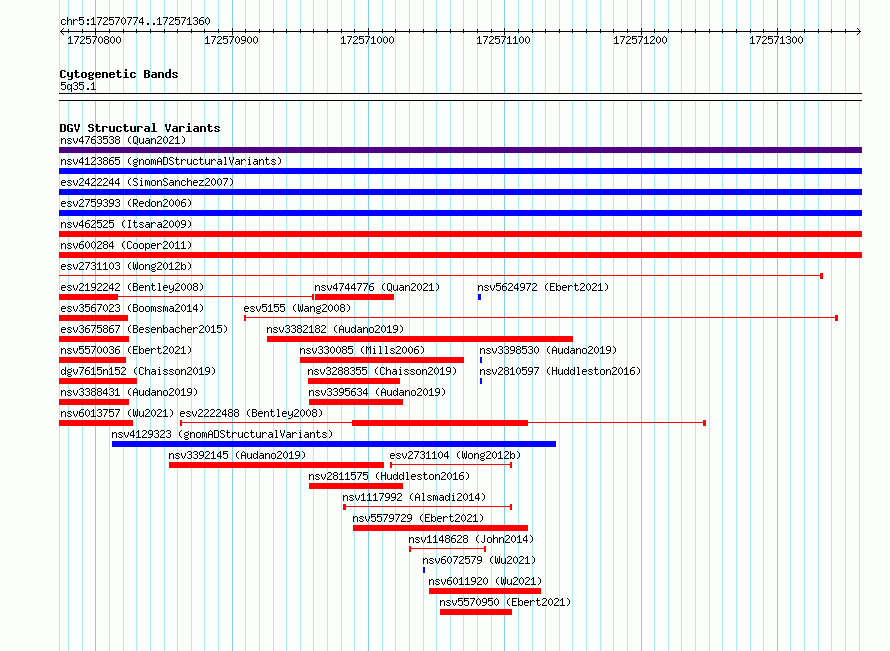Click ruler position 172570800
Screen dimensions: 890x651
(94, 40)
